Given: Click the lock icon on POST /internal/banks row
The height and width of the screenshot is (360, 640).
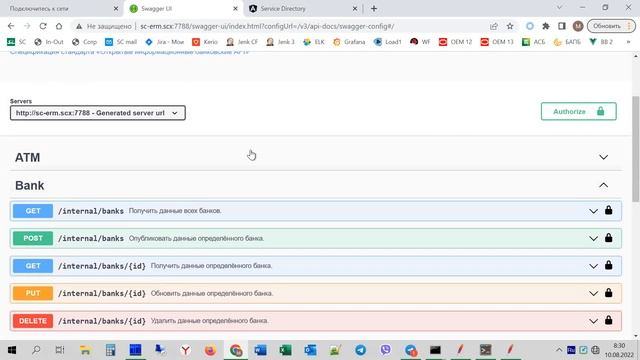Looking at the screenshot, I should pyautogui.click(x=609, y=238).
